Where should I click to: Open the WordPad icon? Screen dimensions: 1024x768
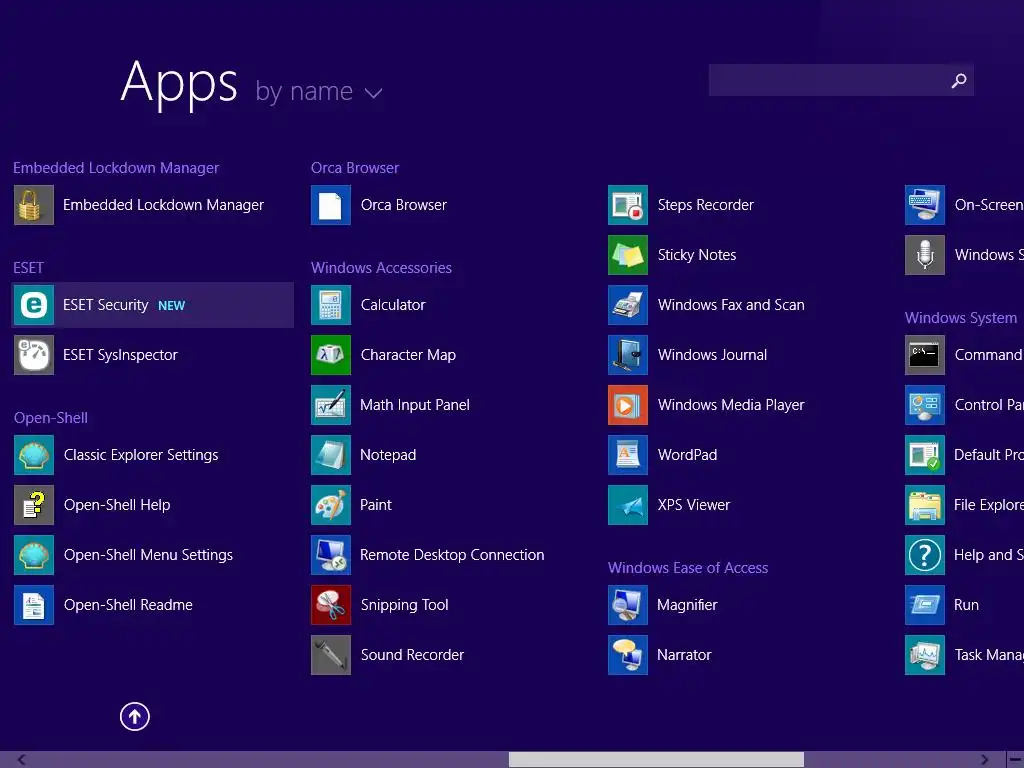pyautogui.click(x=628, y=455)
